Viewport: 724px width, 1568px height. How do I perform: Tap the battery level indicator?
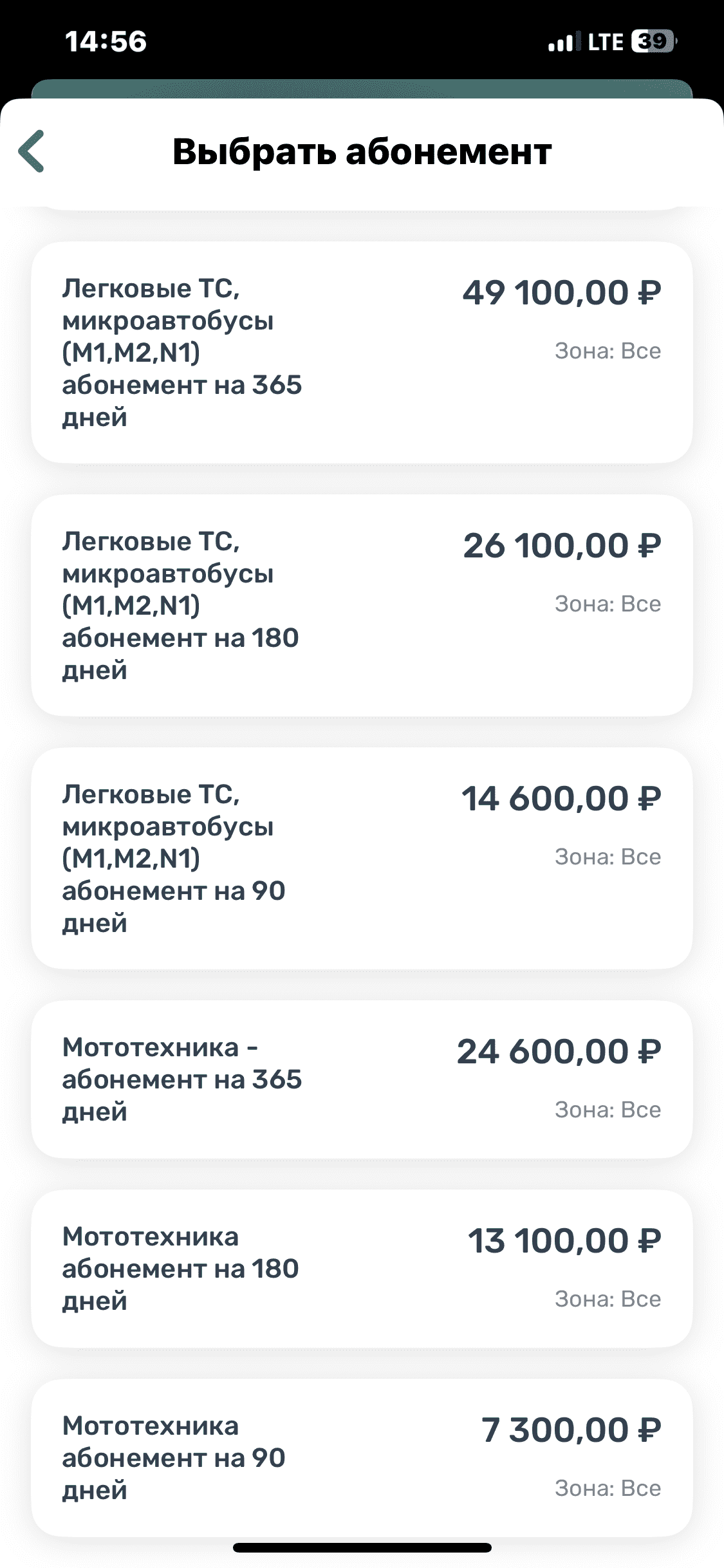(x=654, y=42)
